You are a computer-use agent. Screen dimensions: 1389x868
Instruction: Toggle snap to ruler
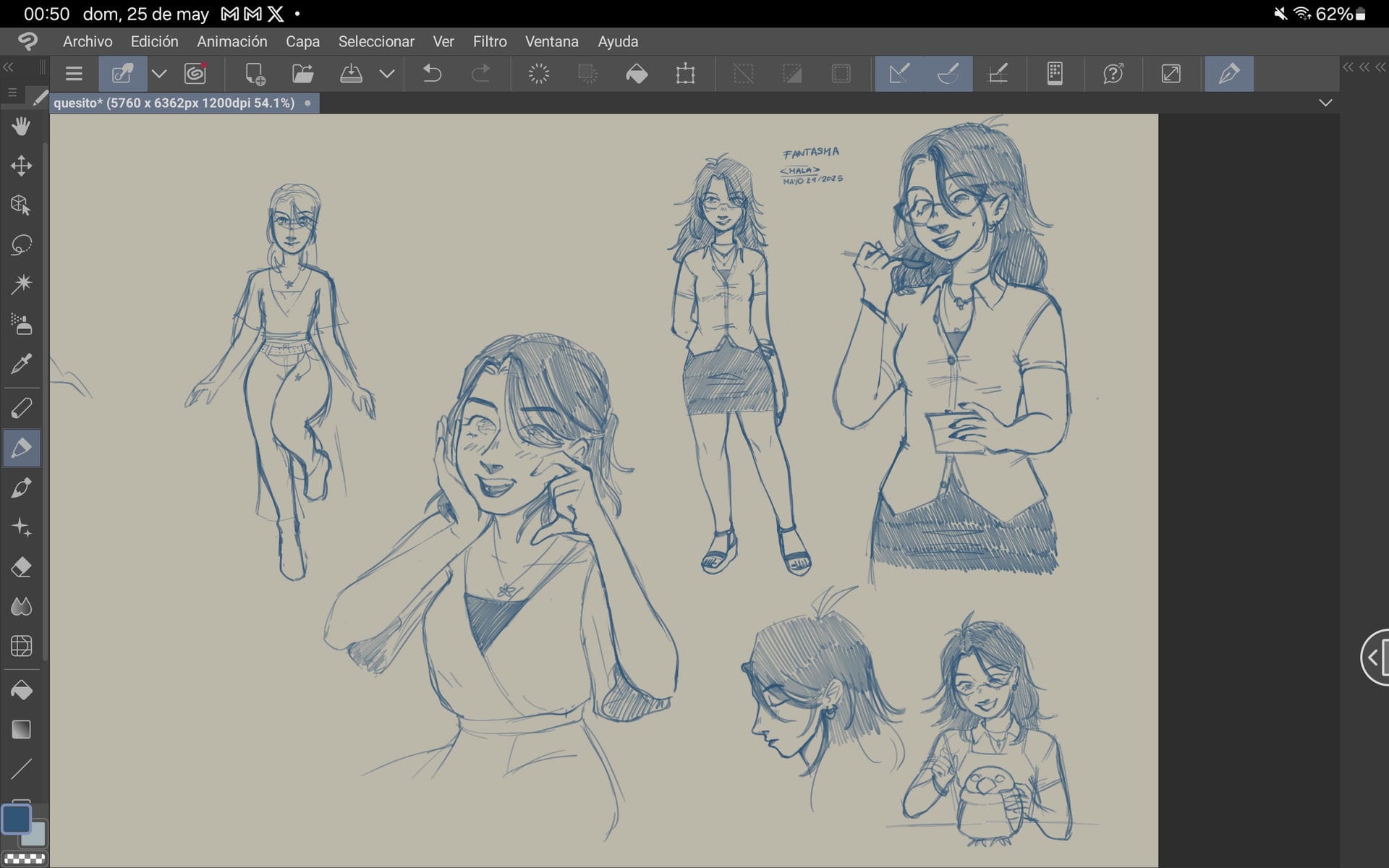point(899,74)
